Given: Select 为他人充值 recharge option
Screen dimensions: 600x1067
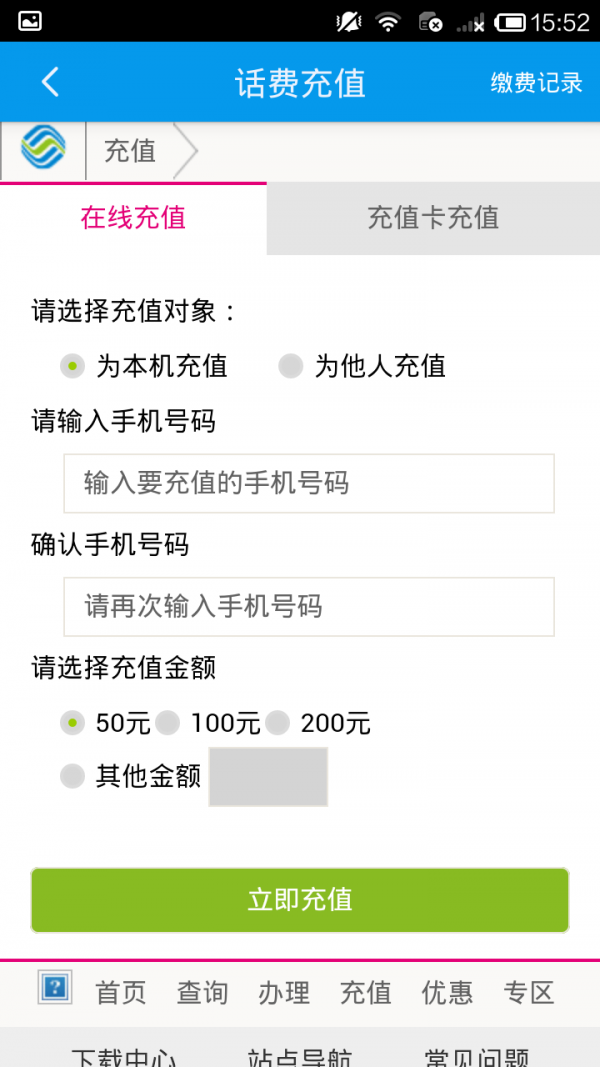Looking at the screenshot, I should tap(290, 367).
